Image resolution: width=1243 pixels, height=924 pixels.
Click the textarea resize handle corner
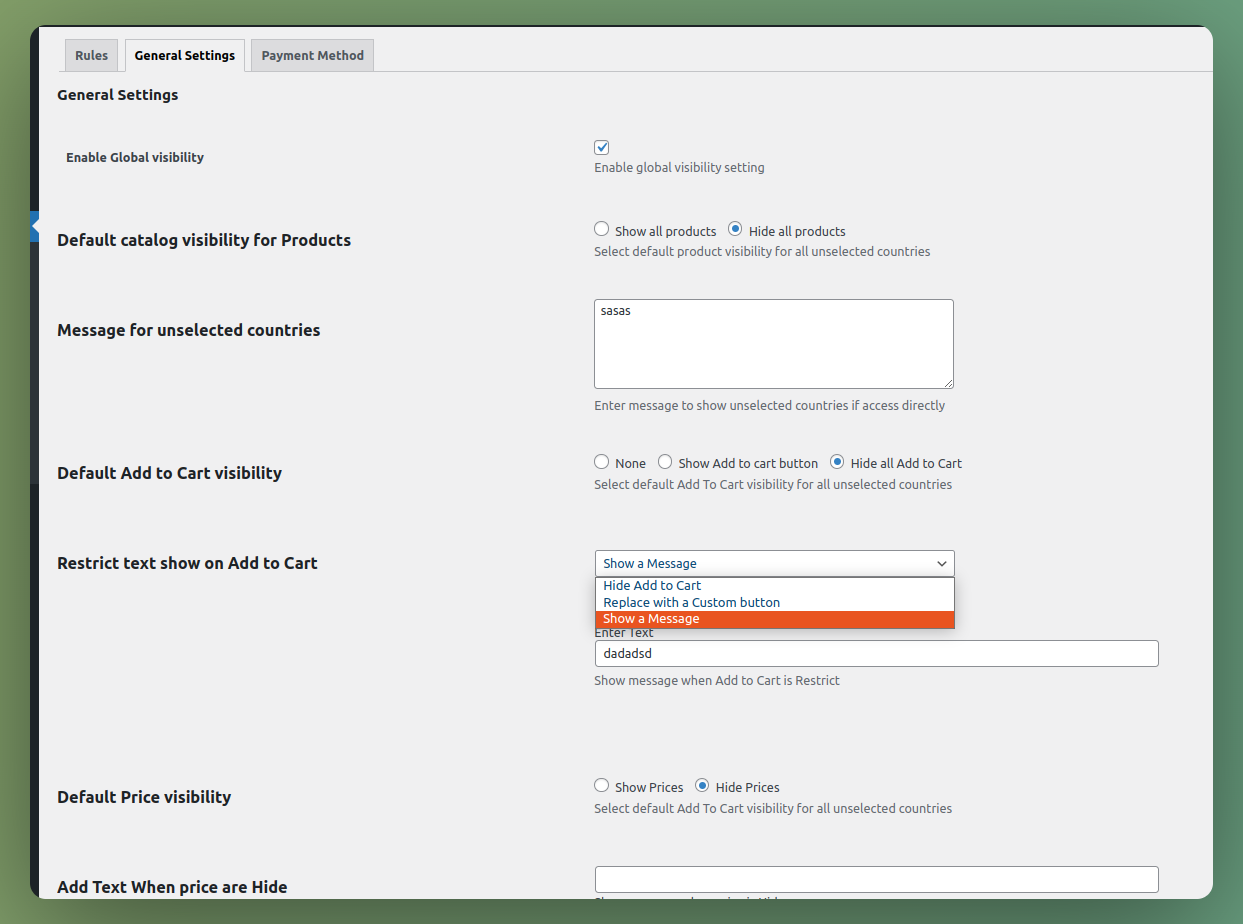948,383
